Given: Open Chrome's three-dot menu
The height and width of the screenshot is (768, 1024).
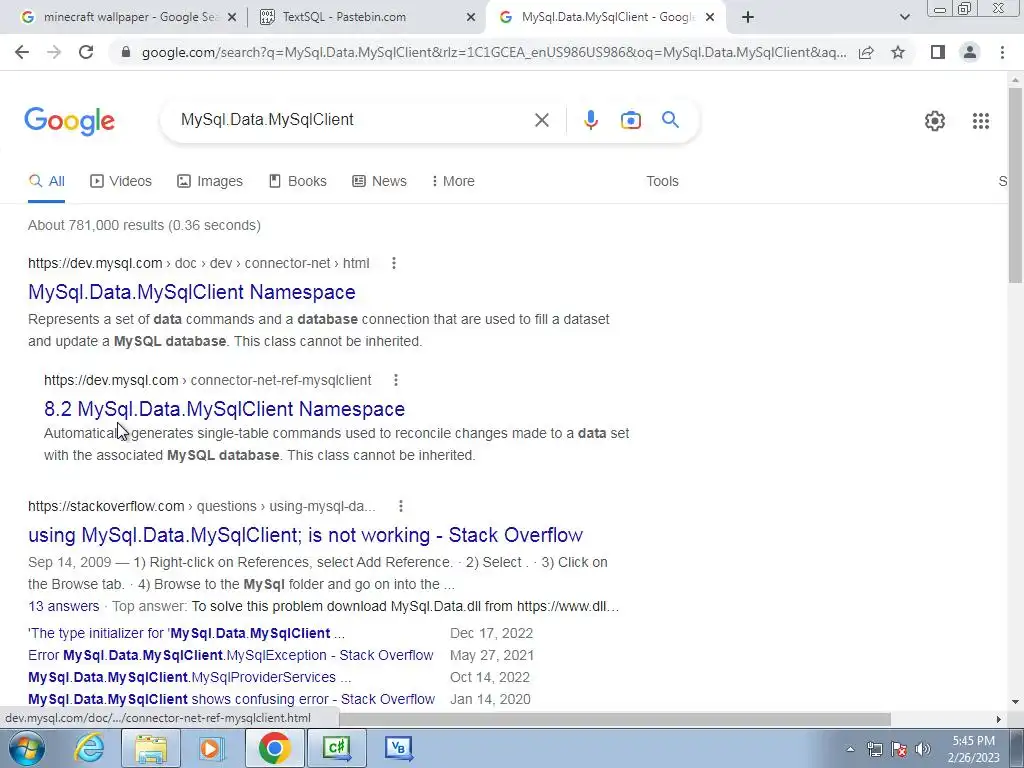Looking at the screenshot, I should [x=1002, y=52].
